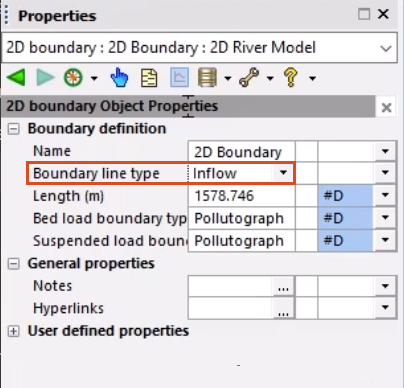Viewport: 404px width, 388px height.
Task: Click the ellipsis button for Hyperlinks
Action: [283, 308]
